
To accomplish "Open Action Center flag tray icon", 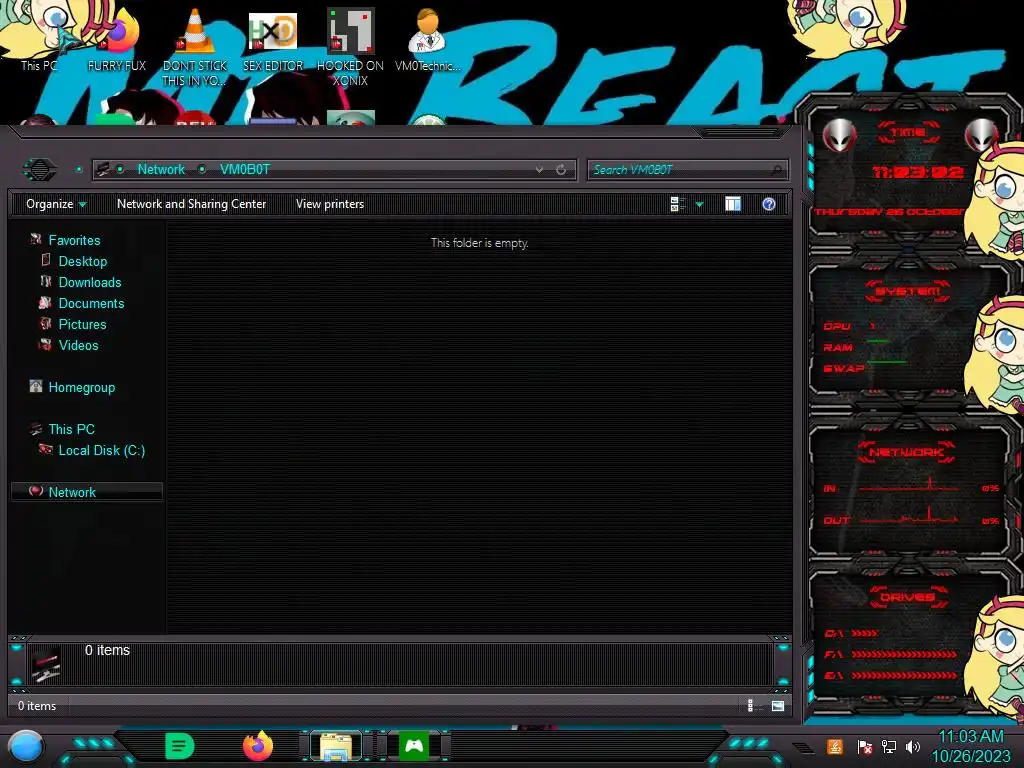I will 864,746.
